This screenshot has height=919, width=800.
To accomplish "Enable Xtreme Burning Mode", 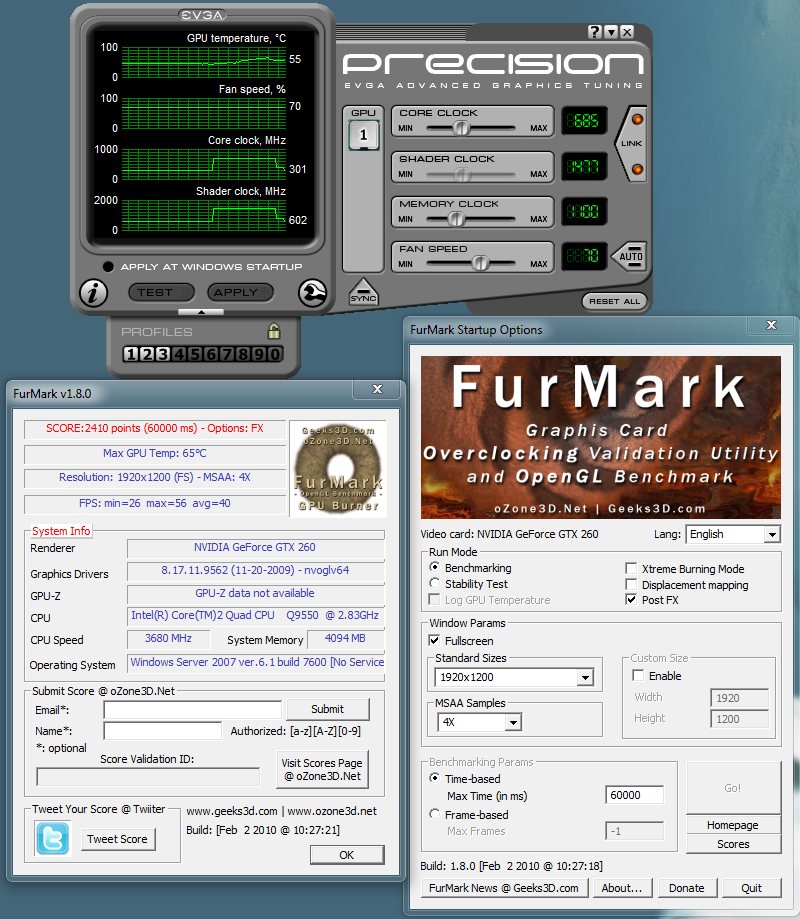I will coord(631,569).
